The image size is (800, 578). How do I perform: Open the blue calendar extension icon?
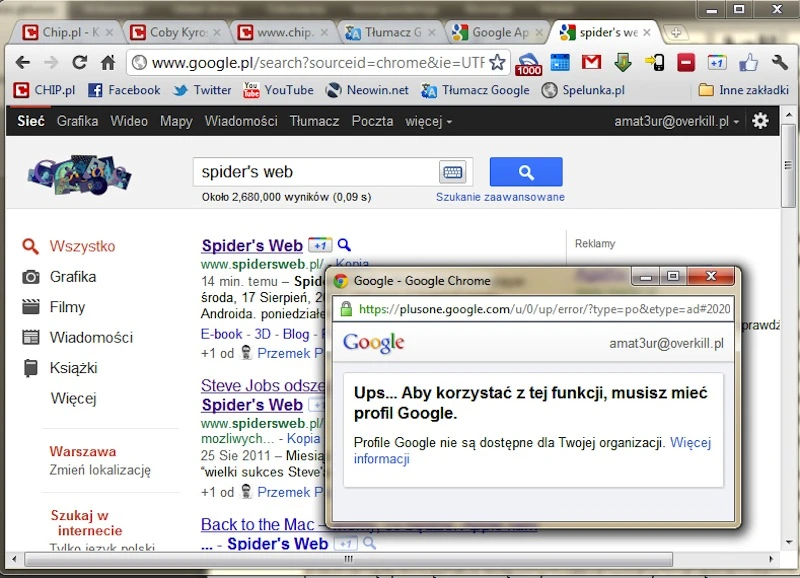[560, 62]
